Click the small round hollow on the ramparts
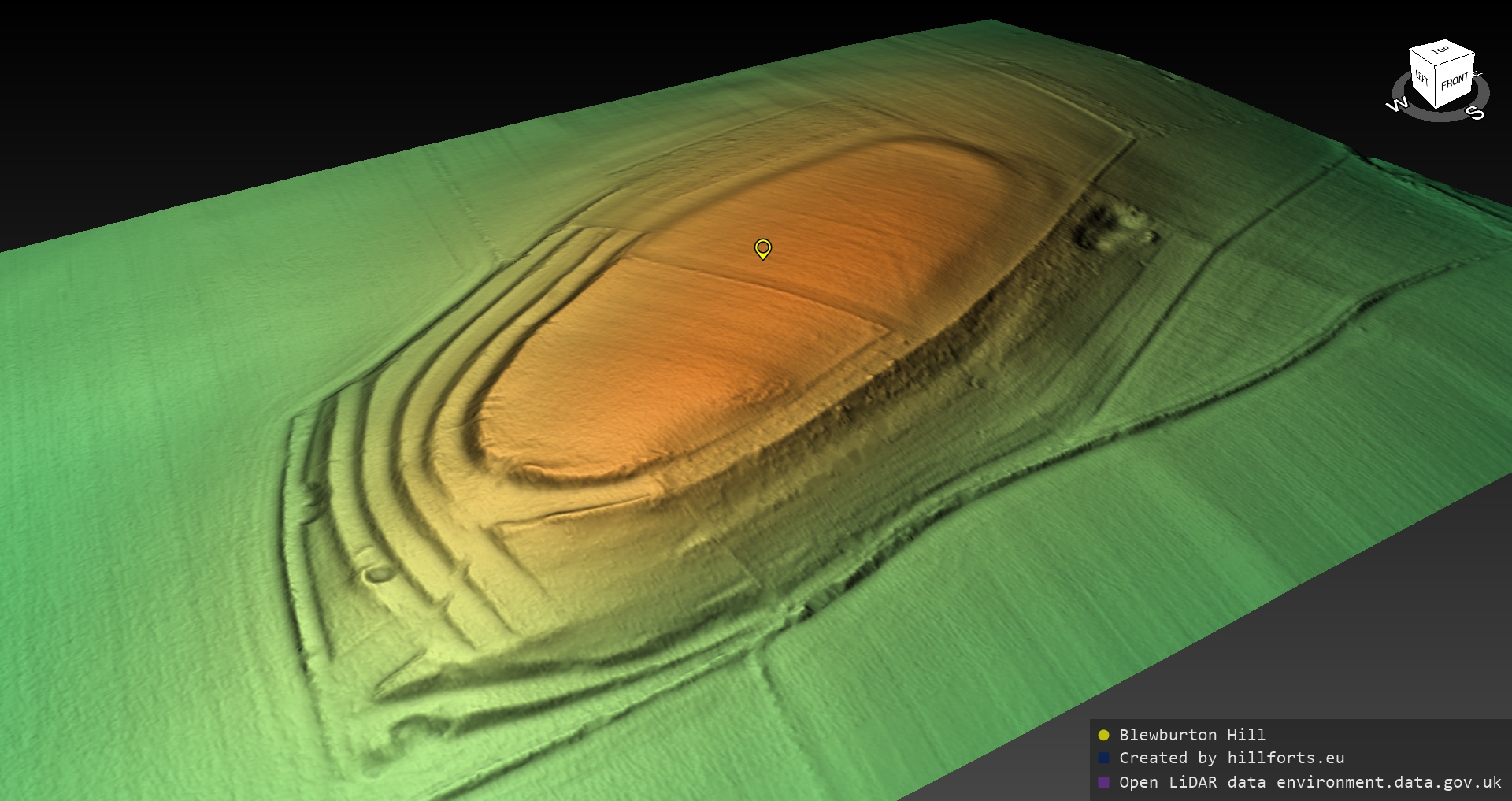This screenshot has height=801, width=1512. click(379, 573)
